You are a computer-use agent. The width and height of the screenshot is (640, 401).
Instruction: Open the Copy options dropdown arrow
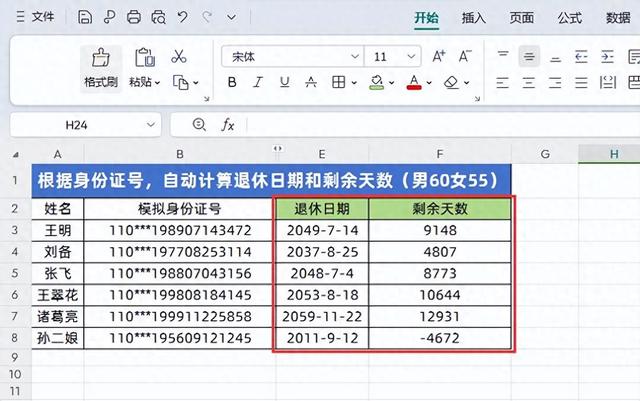pyautogui.click(x=196, y=83)
